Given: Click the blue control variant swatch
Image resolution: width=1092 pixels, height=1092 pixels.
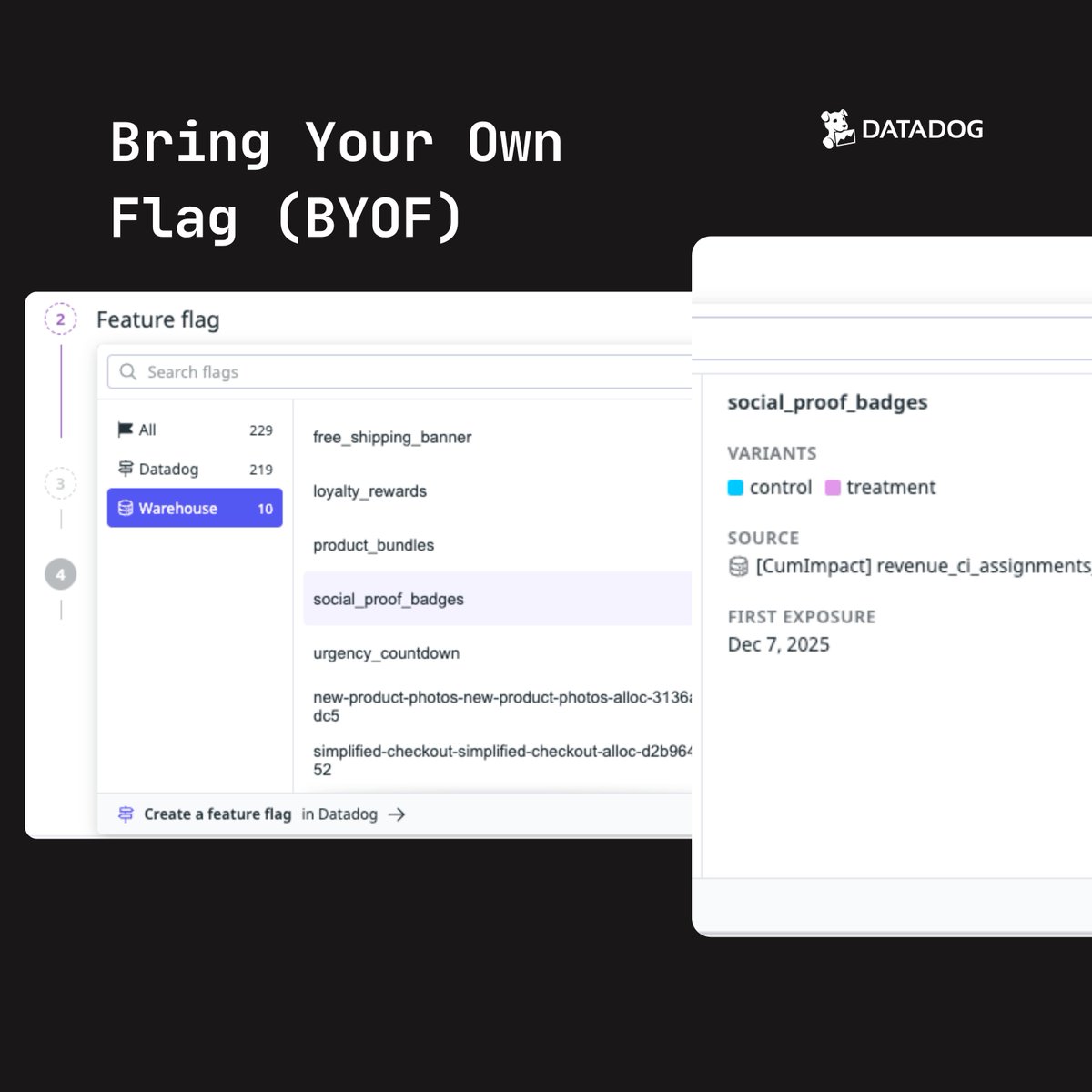Looking at the screenshot, I should pyautogui.click(x=735, y=488).
